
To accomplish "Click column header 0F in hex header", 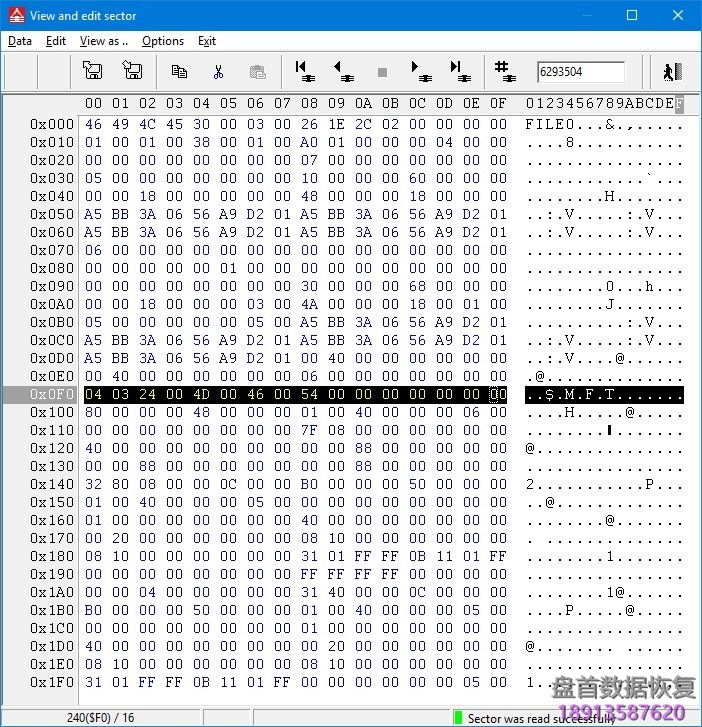I will coord(498,103).
